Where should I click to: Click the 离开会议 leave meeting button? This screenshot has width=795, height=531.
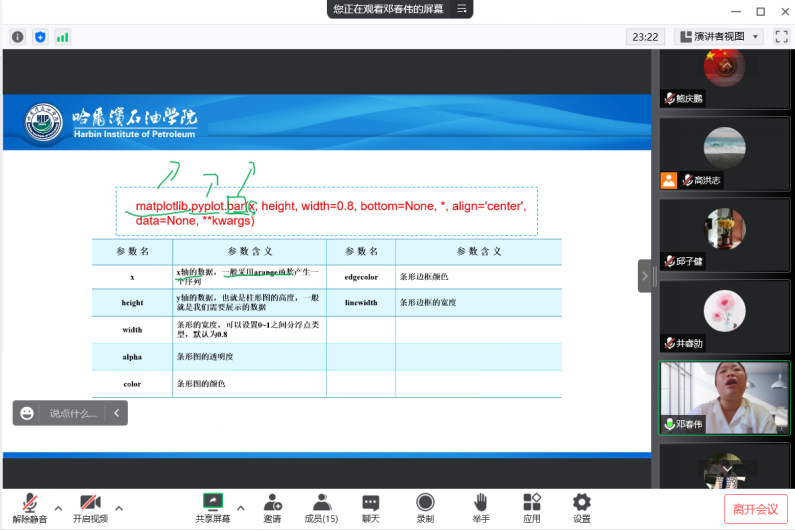pos(755,508)
